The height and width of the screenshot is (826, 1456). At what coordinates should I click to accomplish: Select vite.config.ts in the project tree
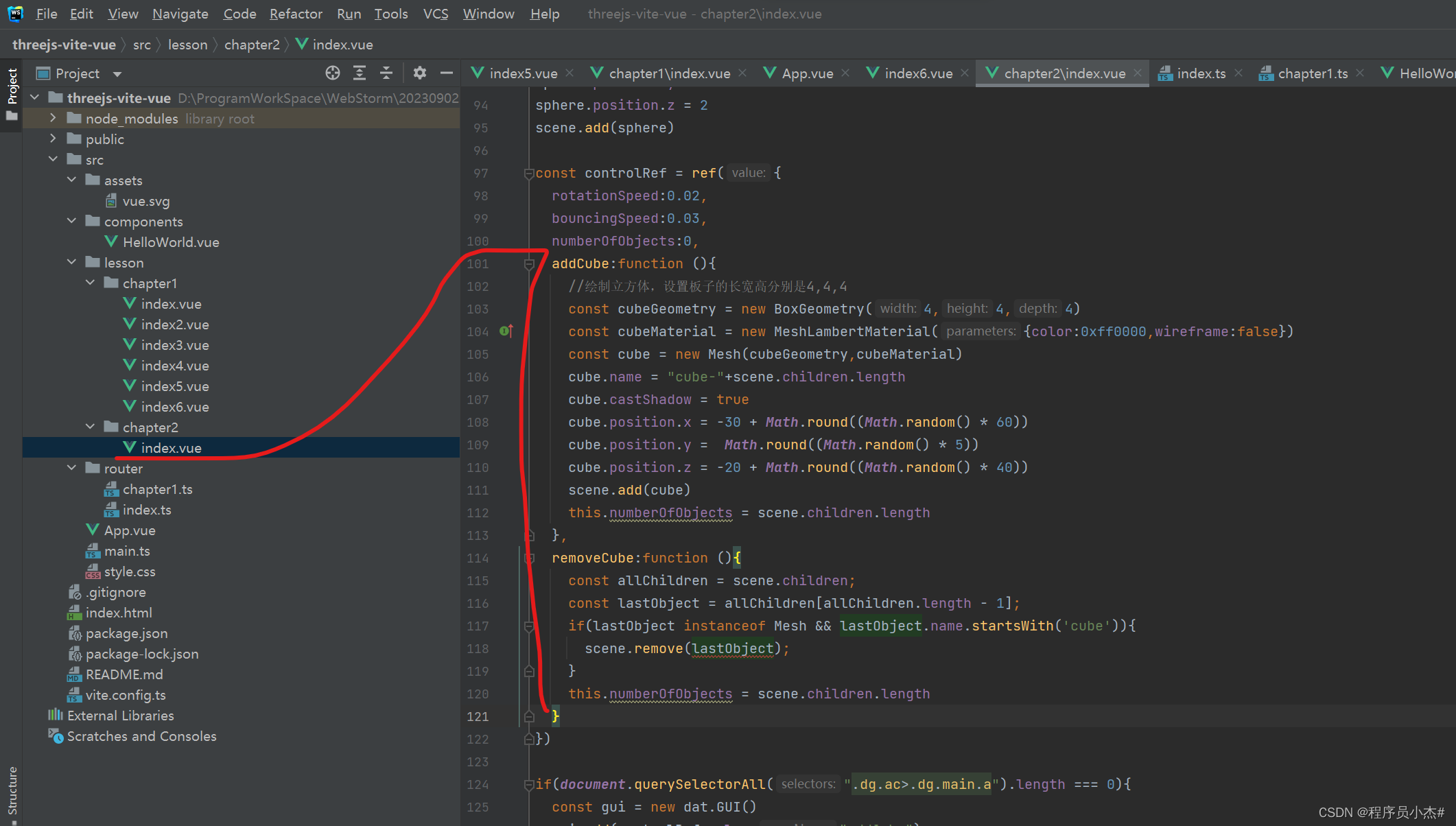(126, 695)
